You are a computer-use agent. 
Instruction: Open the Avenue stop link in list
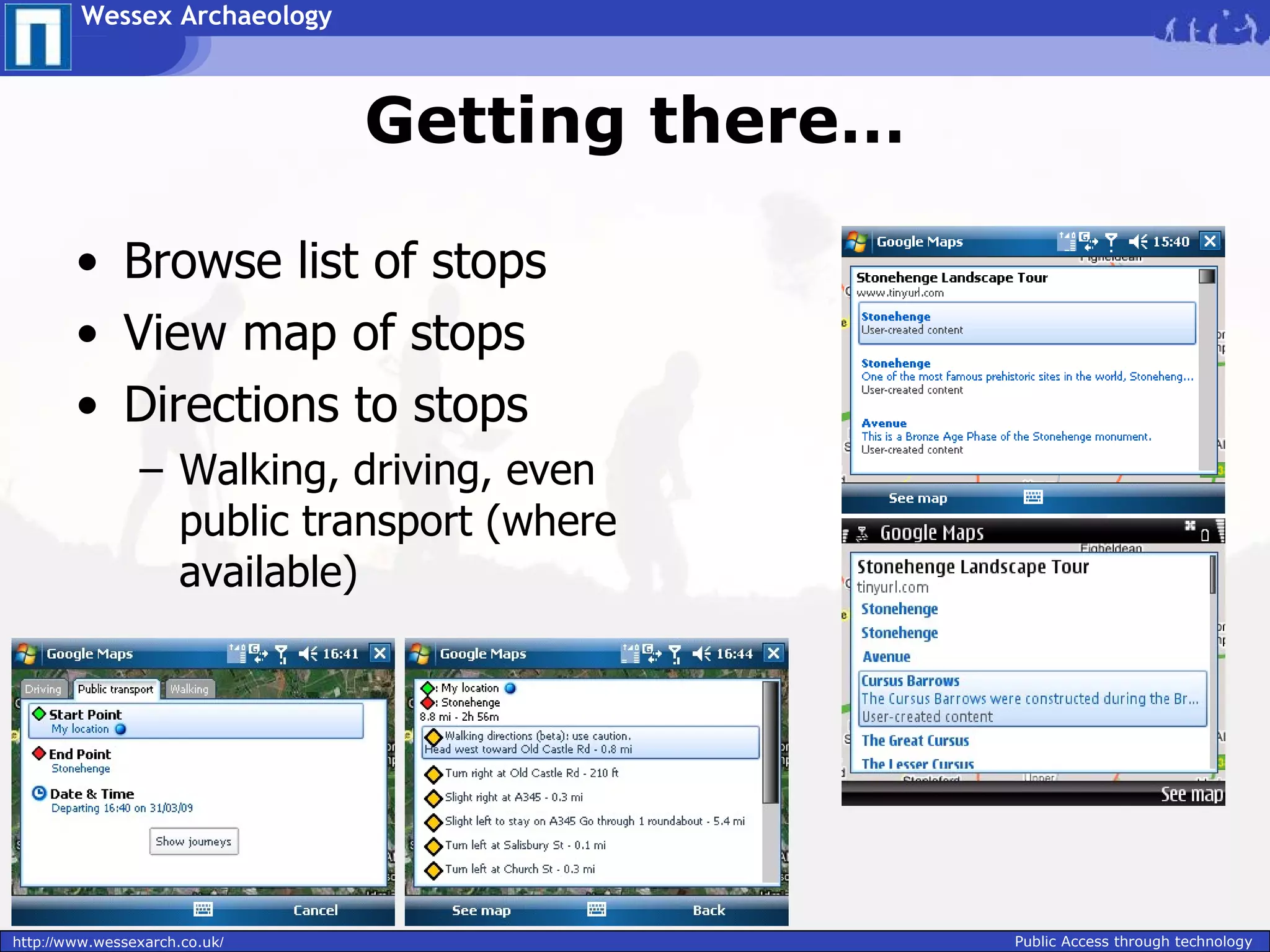(x=886, y=657)
